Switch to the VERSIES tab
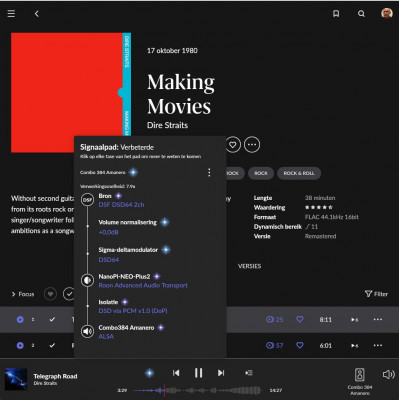This screenshot has height=400, width=399. click(249, 266)
